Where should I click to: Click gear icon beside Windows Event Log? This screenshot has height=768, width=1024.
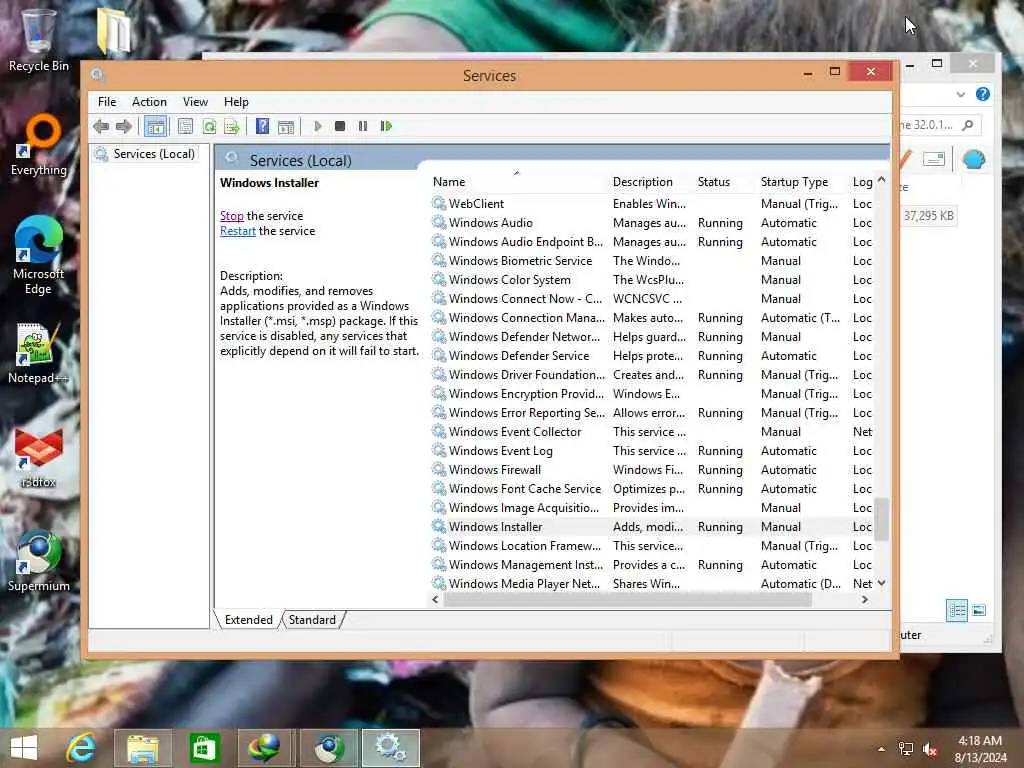click(x=439, y=451)
